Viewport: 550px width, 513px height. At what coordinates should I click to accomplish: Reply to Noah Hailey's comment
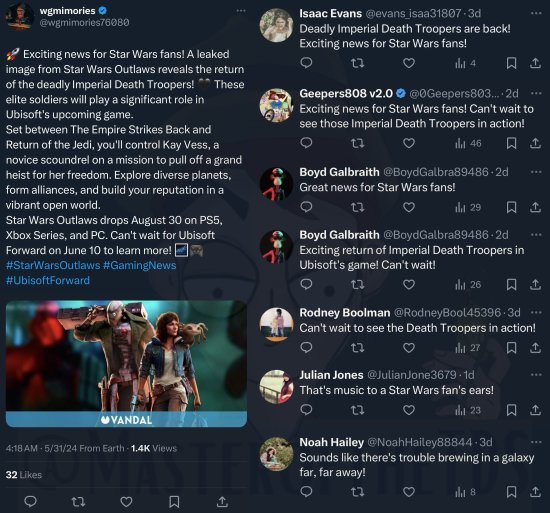coord(306,492)
